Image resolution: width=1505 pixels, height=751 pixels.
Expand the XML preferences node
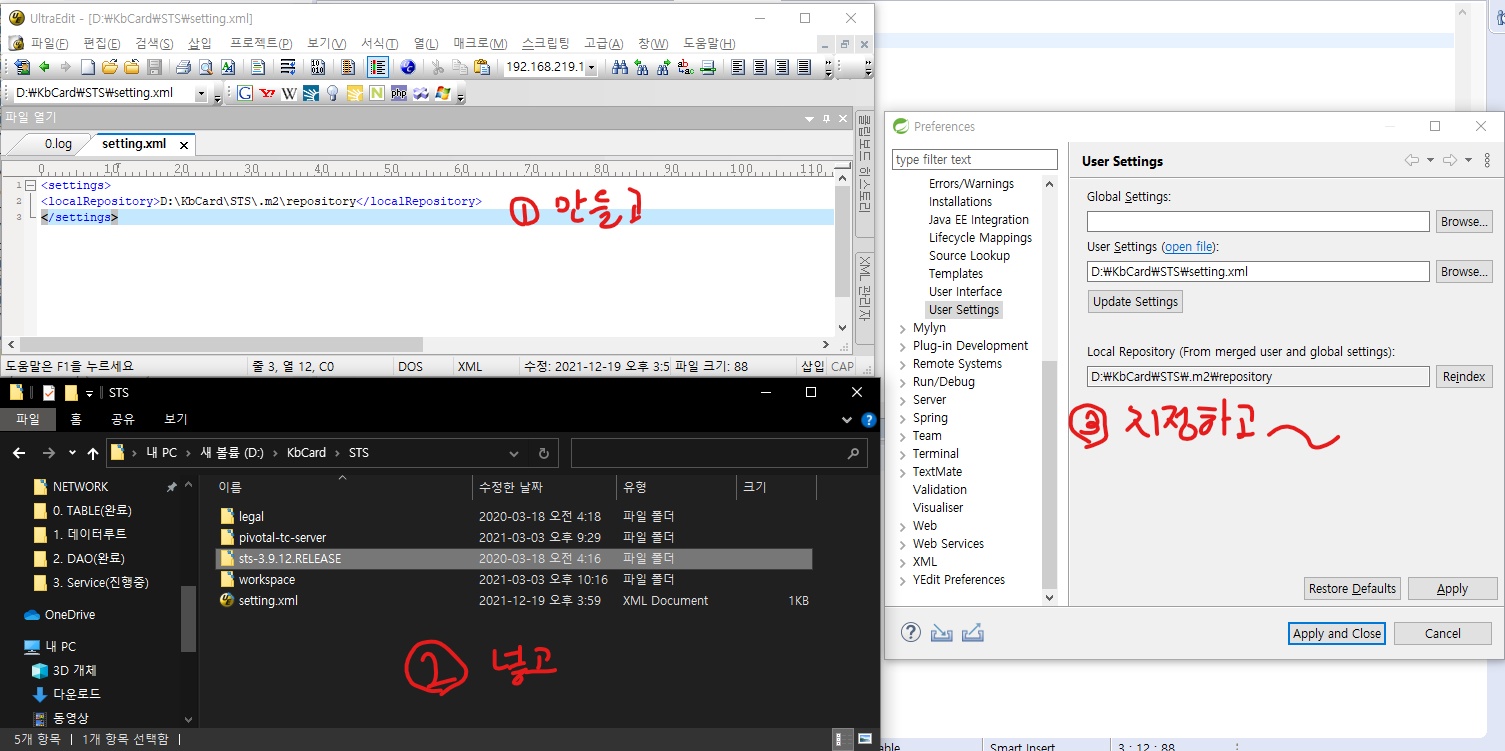[x=903, y=562]
